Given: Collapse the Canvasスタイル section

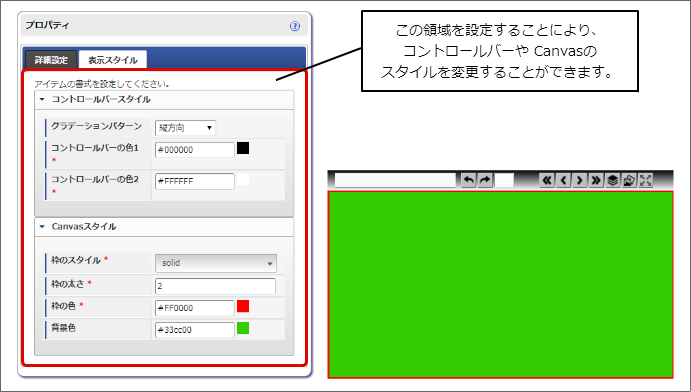Looking at the screenshot, I should (164, 227).
